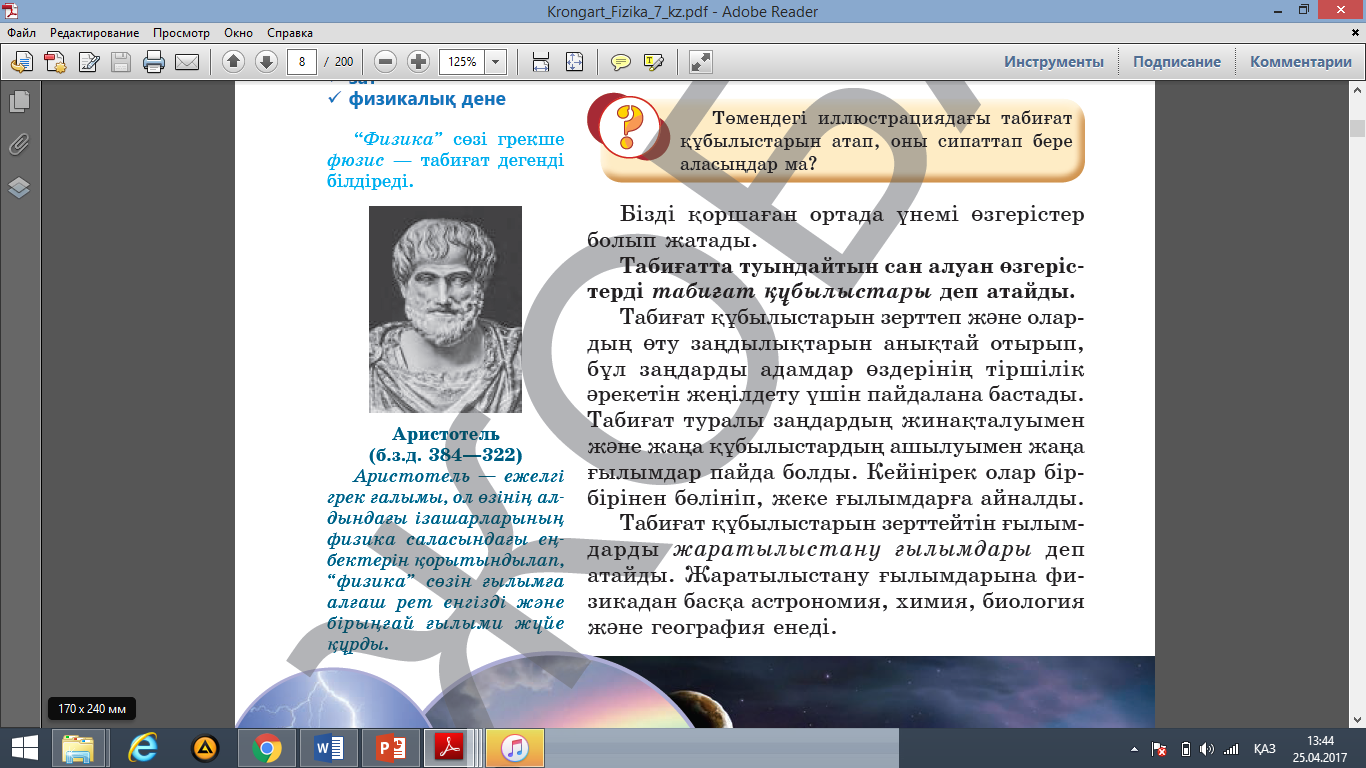Click the dates text '(б.з.д. 384—322)'
This screenshot has width=1366, height=768.
(x=446, y=453)
